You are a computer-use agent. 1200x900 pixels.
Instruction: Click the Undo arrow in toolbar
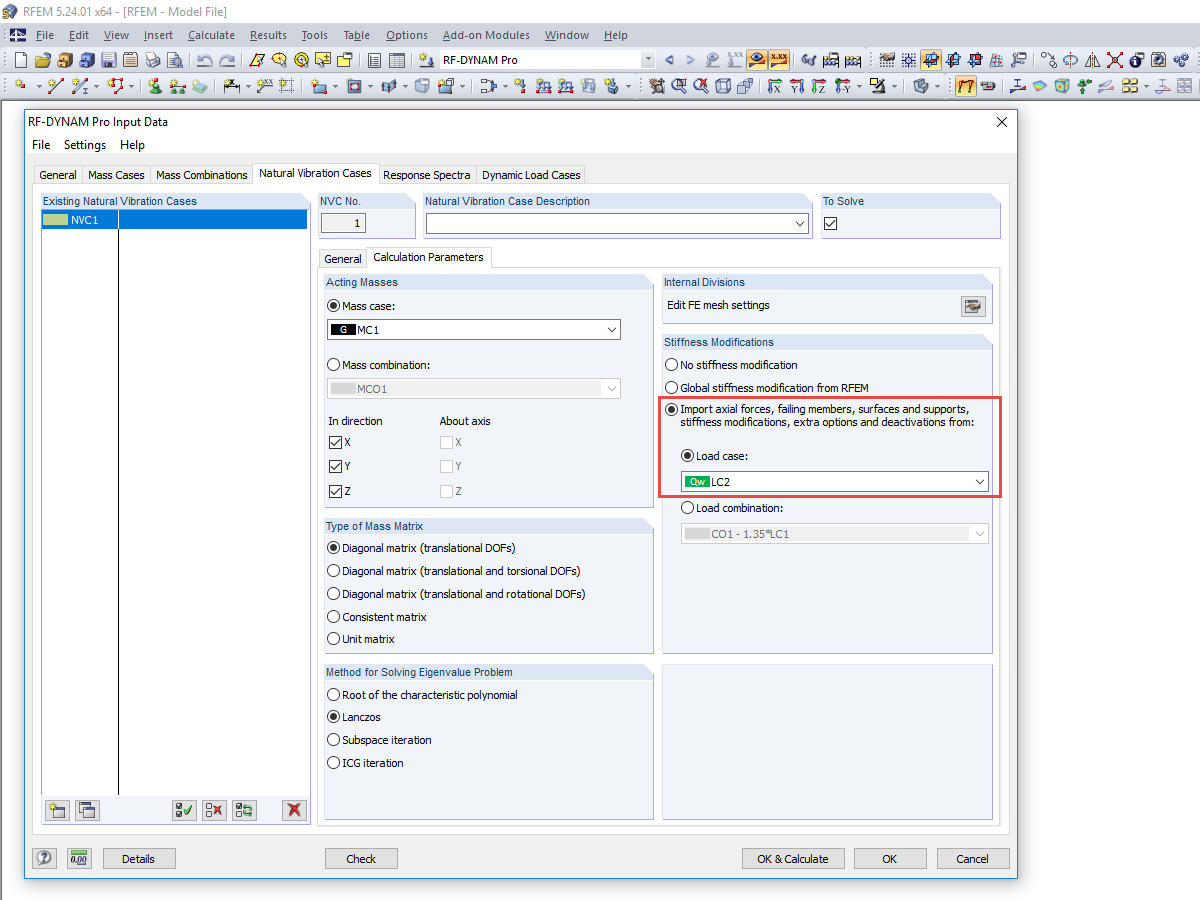(205, 60)
